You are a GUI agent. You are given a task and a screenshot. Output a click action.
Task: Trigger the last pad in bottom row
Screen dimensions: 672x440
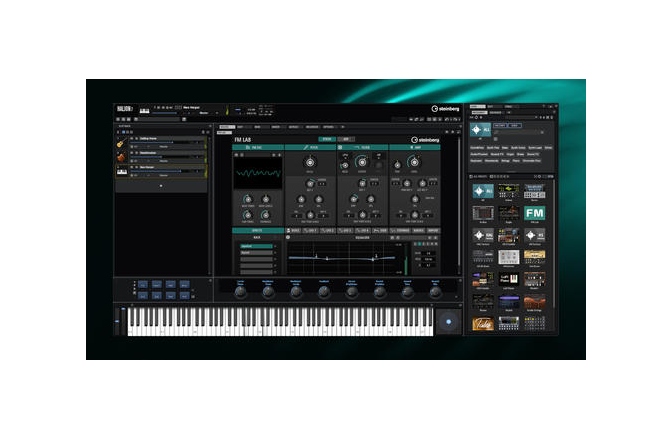point(184,295)
